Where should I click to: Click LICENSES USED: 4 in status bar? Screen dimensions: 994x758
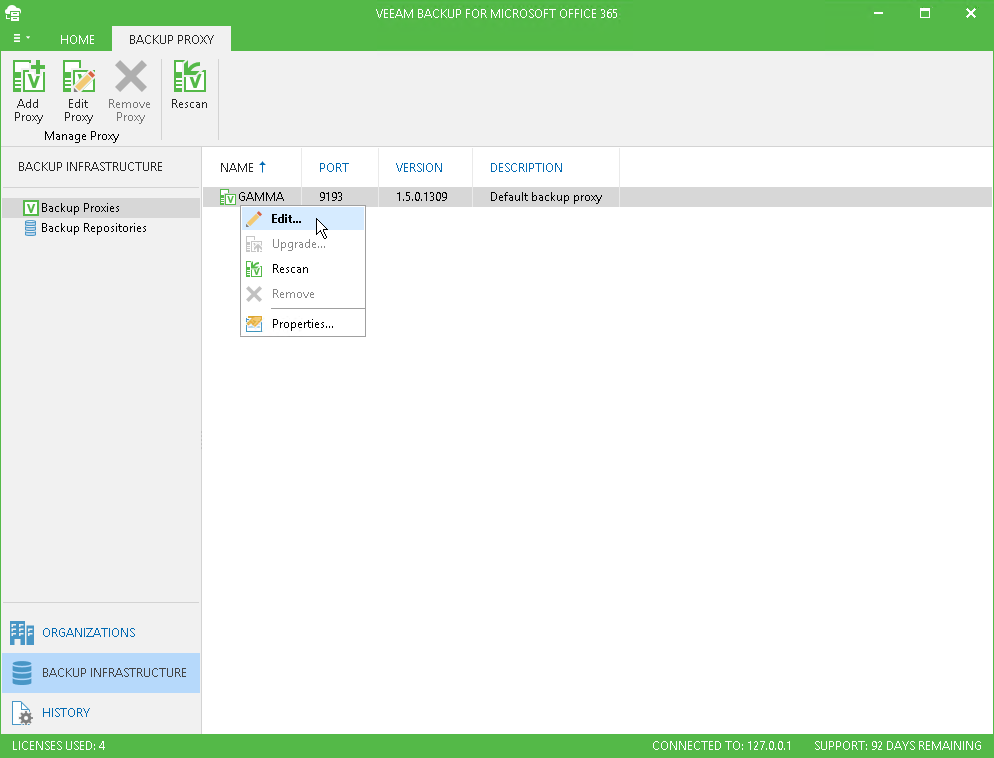pos(58,745)
